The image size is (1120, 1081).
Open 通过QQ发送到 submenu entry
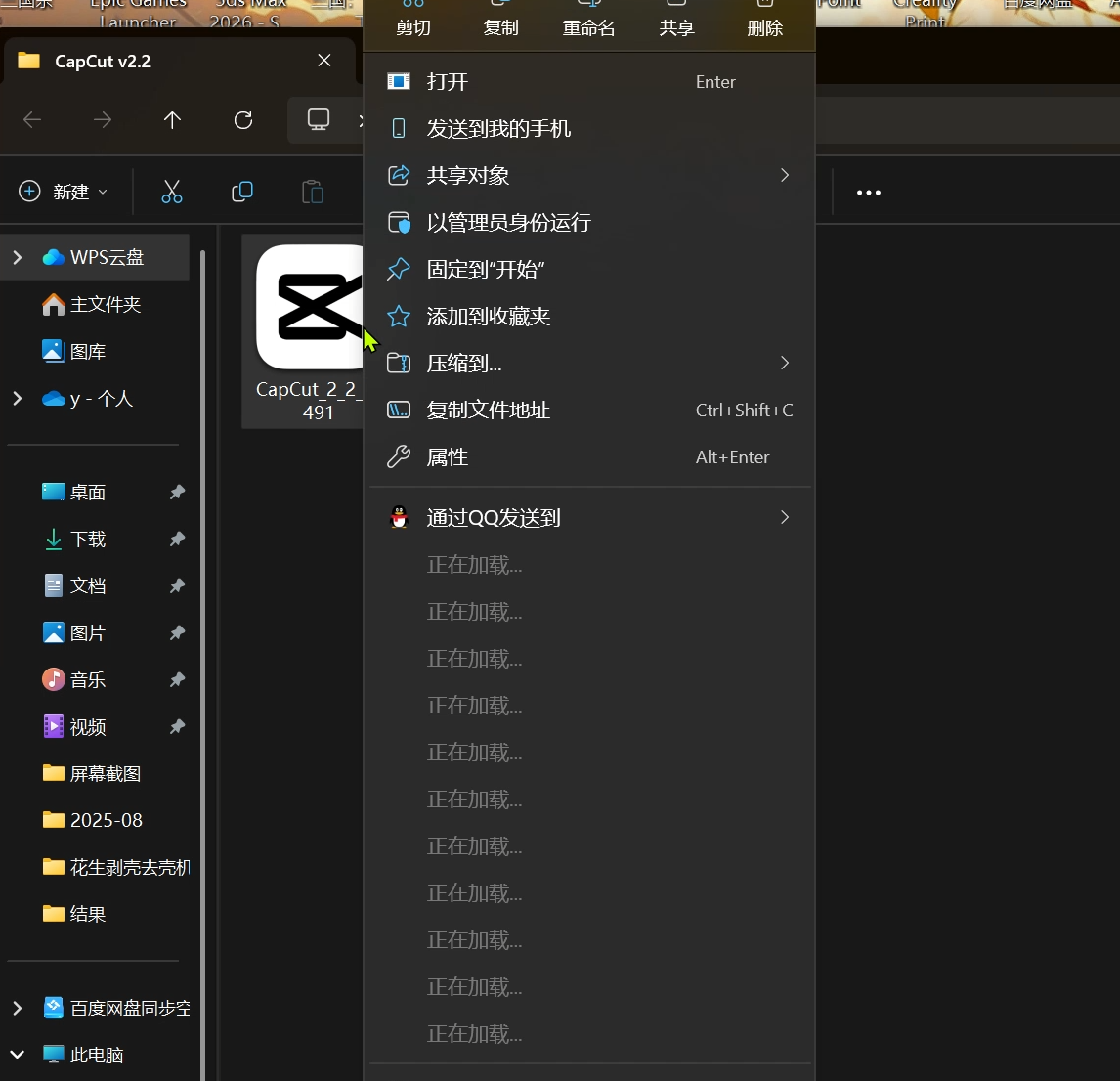(x=590, y=517)
